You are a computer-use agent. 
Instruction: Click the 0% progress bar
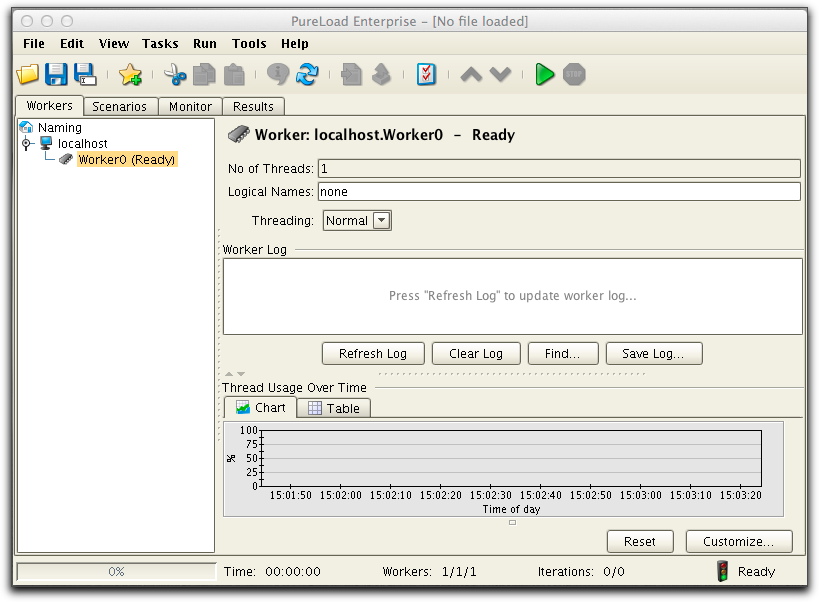click(116, 571)
